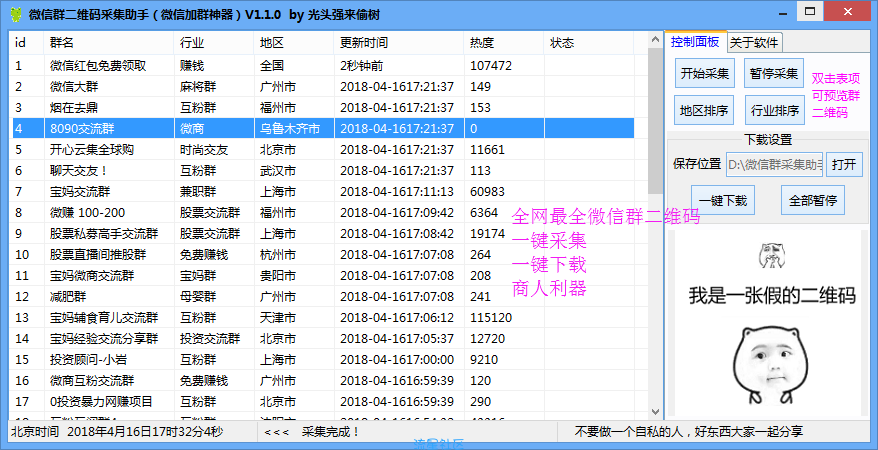This screenshot has width=878, height=450.
Task: Click the table scrollbar down arrow
Action: coord(655,412)
